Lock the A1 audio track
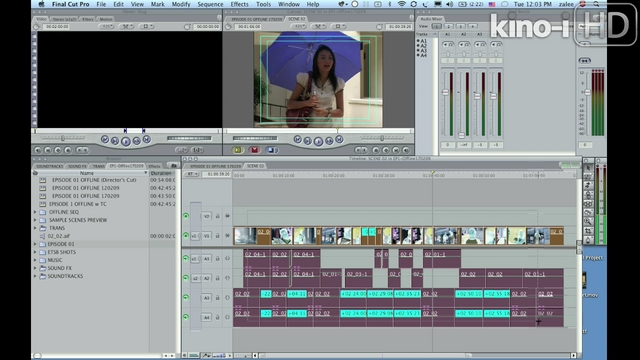This screenshot has height=360, width=640. [217, 258]
